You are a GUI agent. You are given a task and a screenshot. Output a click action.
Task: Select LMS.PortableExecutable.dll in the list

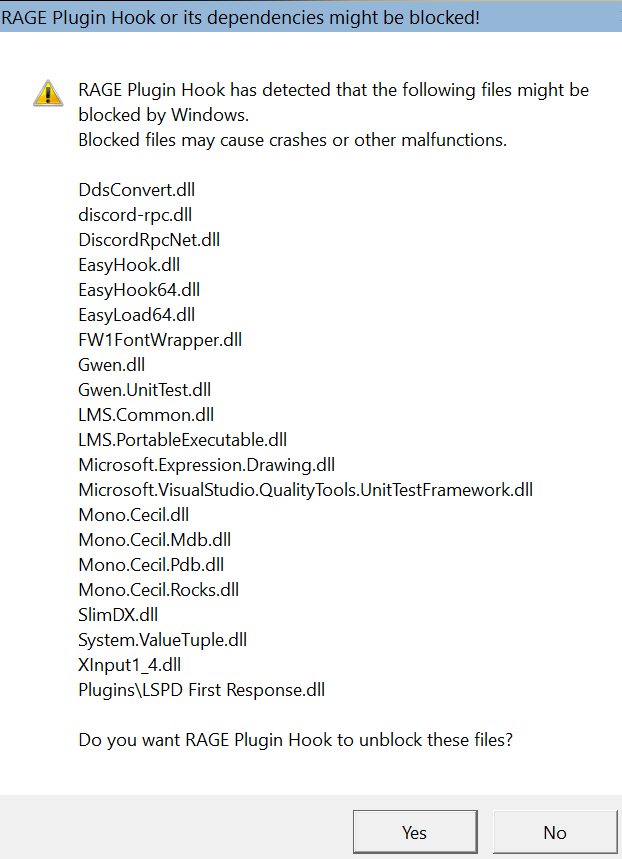pyautogui.click(x=183, y=440)
